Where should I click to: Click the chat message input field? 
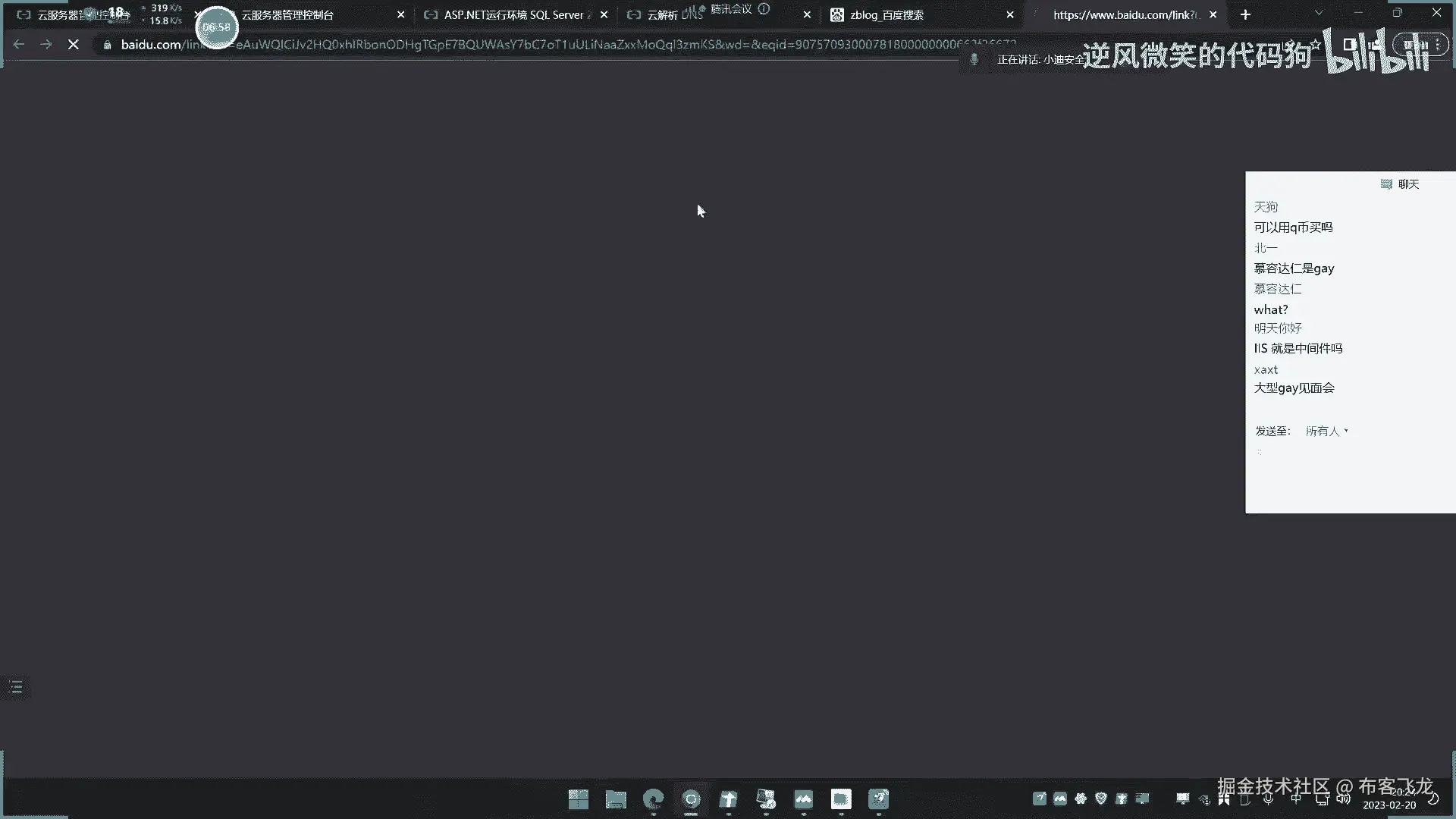click(x=1350, y=478)
